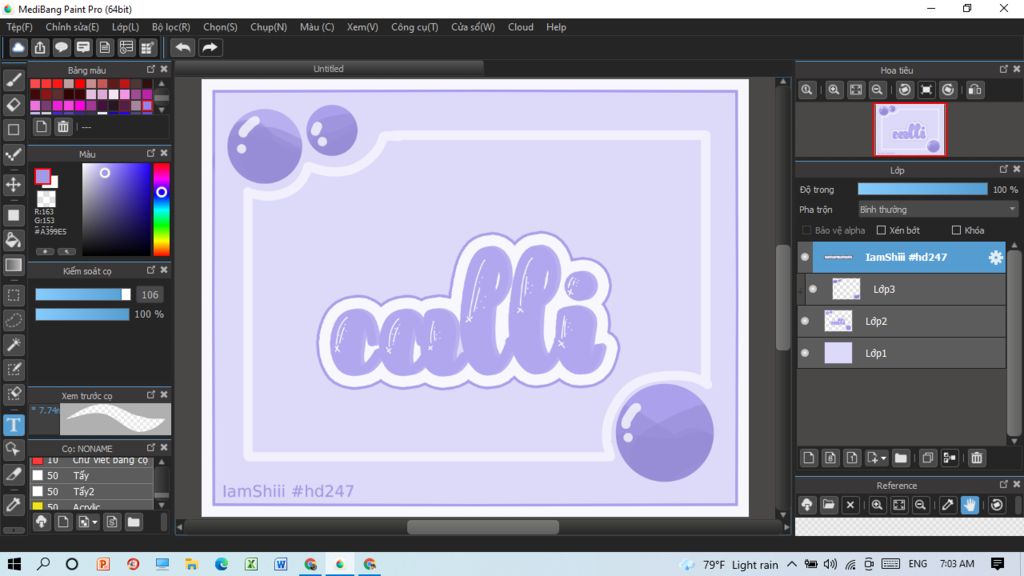Toggle visibility of the IamShiii #hd247 layer

pos(805,257)
